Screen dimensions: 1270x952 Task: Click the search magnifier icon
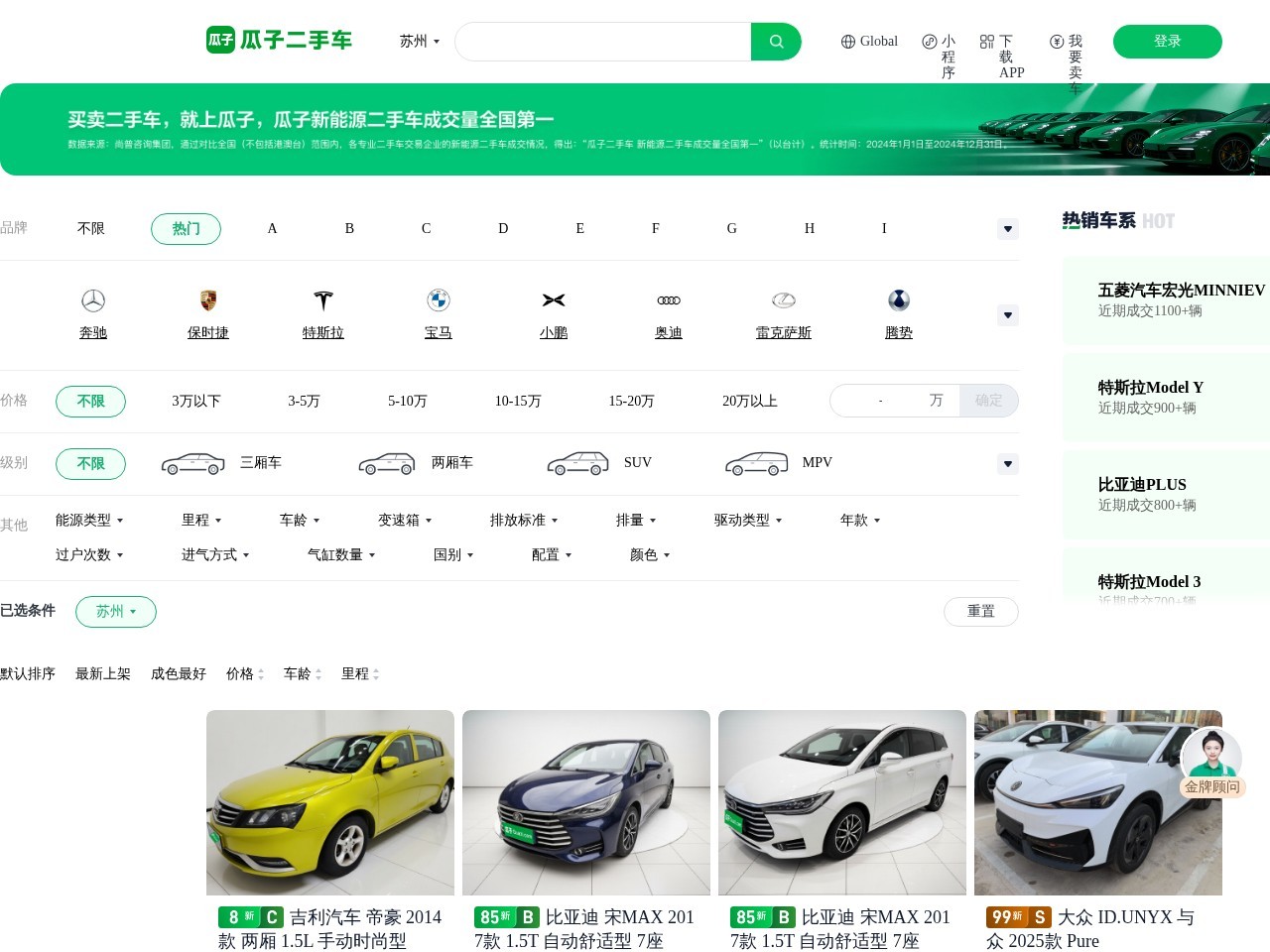pyautogui.click(x=775, y=42)
